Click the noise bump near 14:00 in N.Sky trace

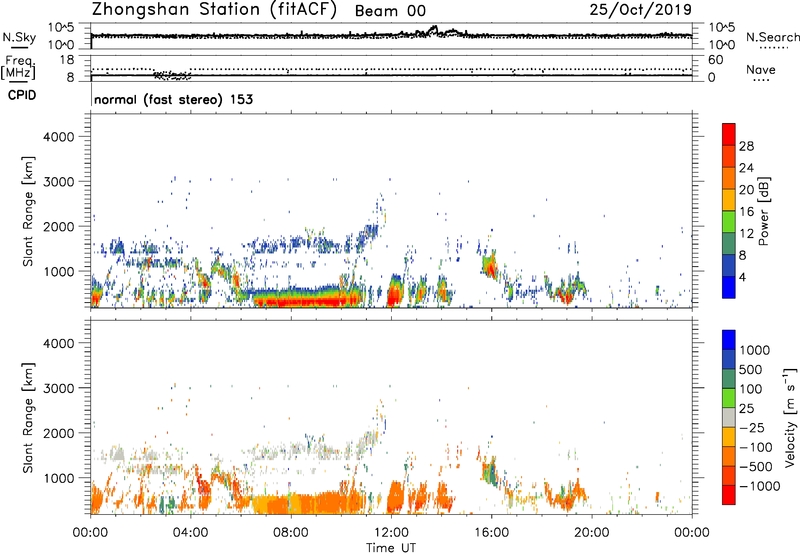[x=435, y=30]
